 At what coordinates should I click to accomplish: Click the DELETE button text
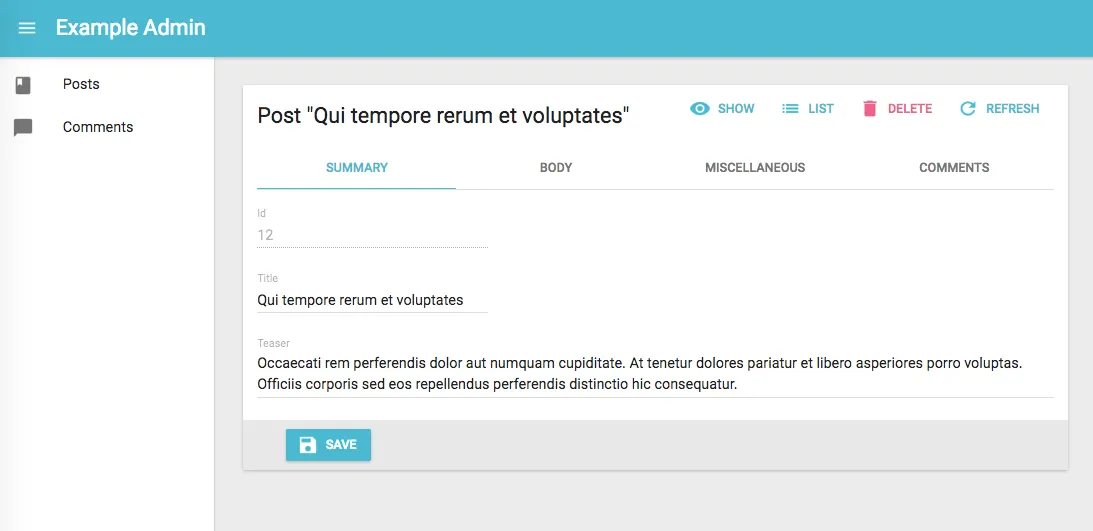910,109
